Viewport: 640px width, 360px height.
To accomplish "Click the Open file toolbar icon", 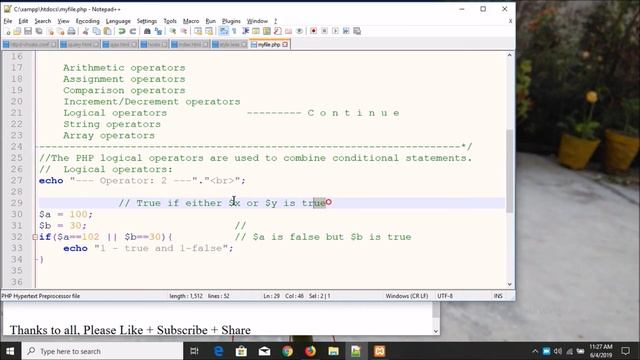I will 17,31.
